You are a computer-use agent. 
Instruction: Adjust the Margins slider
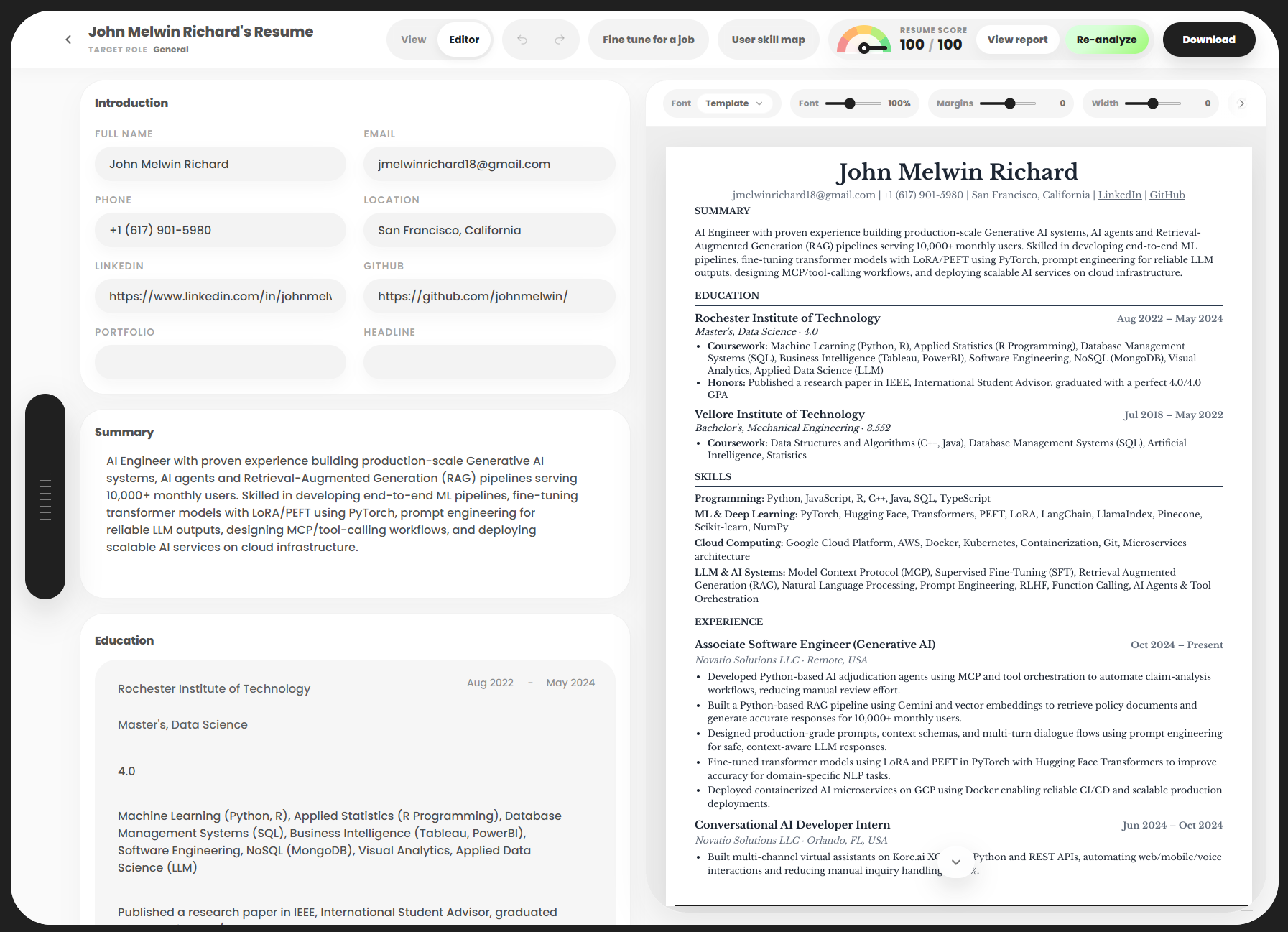[x=1008, y=103]
